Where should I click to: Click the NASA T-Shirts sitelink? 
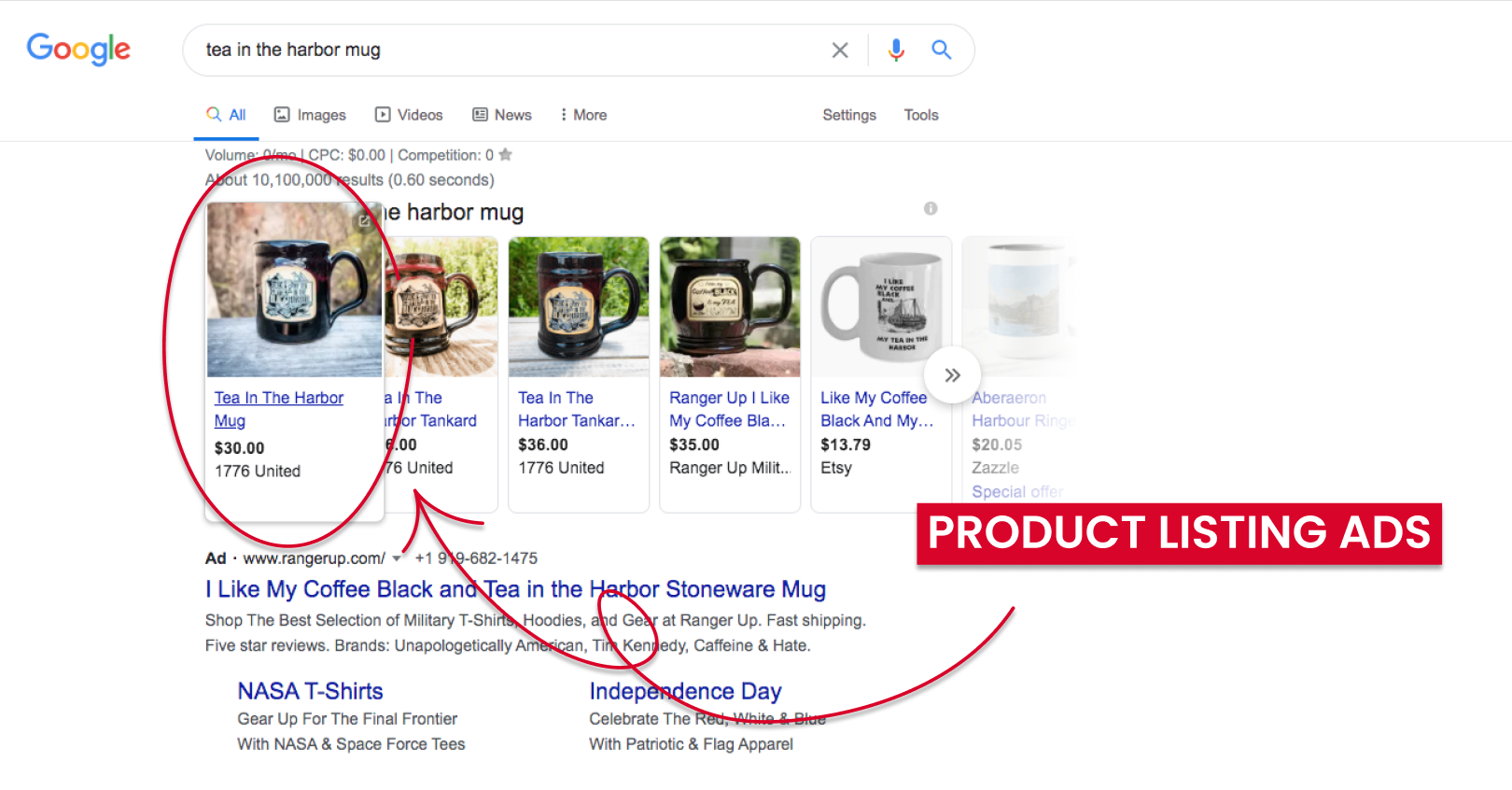tap(309, 691)
